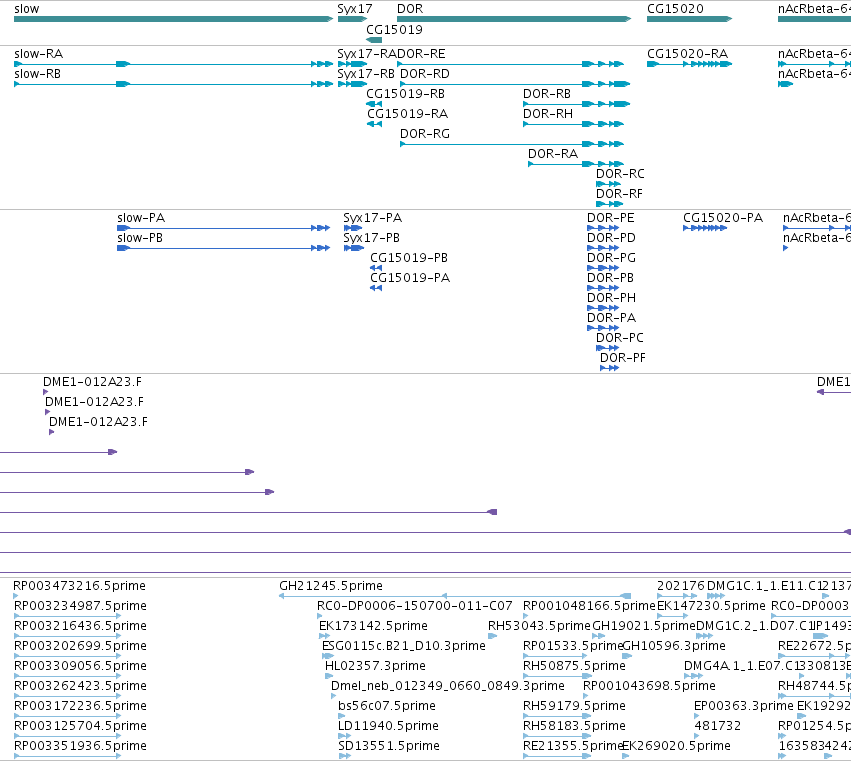851x761 pixels.
Task: Click the Syx17-PA protein feature
Action: 353,228
